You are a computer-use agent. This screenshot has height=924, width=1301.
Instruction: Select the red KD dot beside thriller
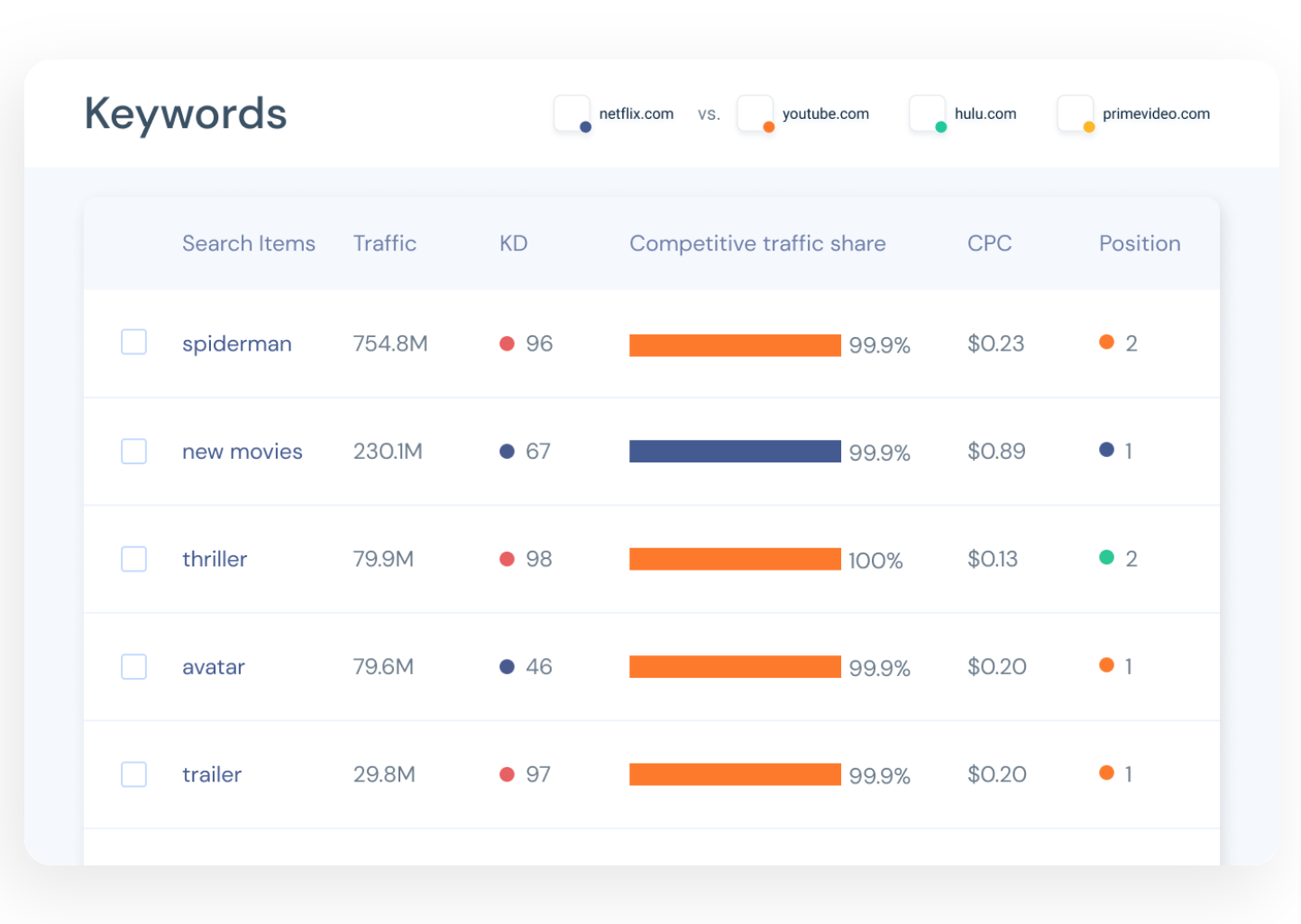(x=507, y=559)
